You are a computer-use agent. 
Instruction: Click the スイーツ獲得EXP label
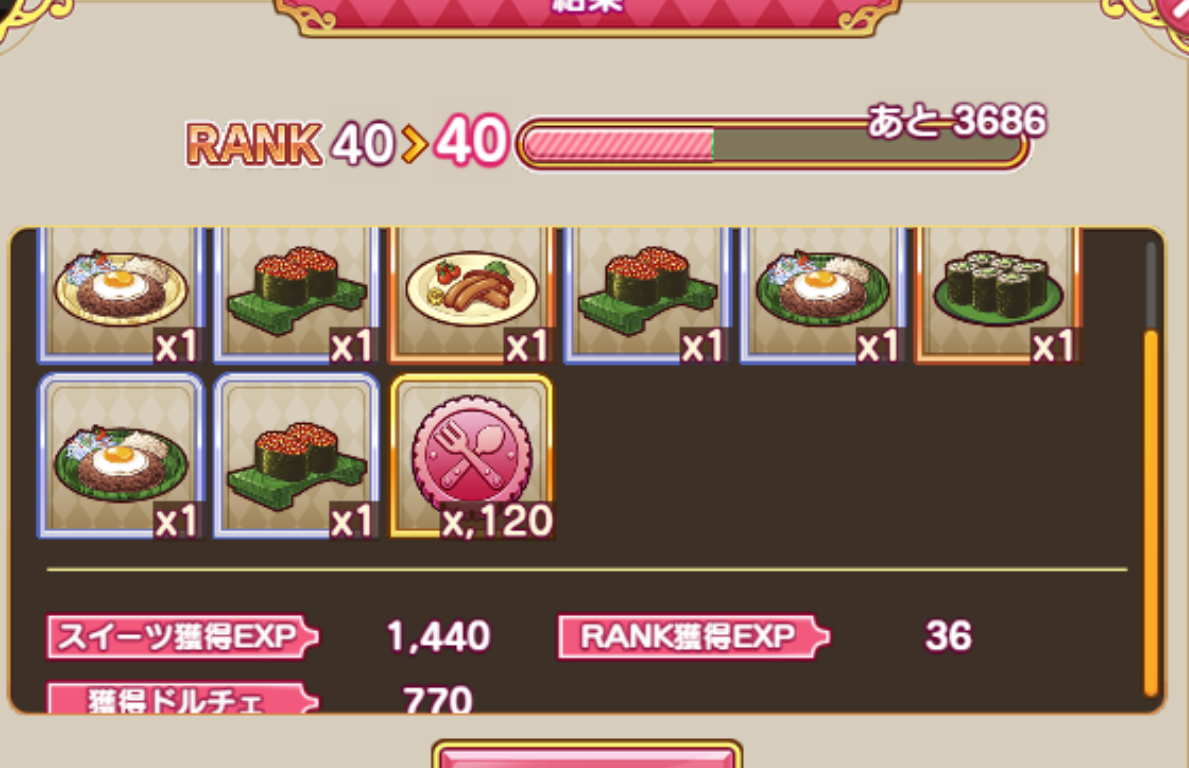click(x=182, y=637)
